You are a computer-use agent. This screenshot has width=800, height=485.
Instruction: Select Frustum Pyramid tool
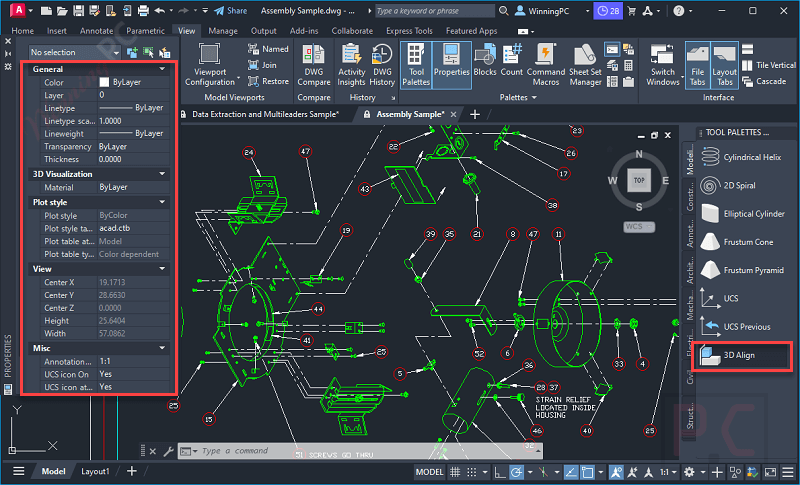742,270
